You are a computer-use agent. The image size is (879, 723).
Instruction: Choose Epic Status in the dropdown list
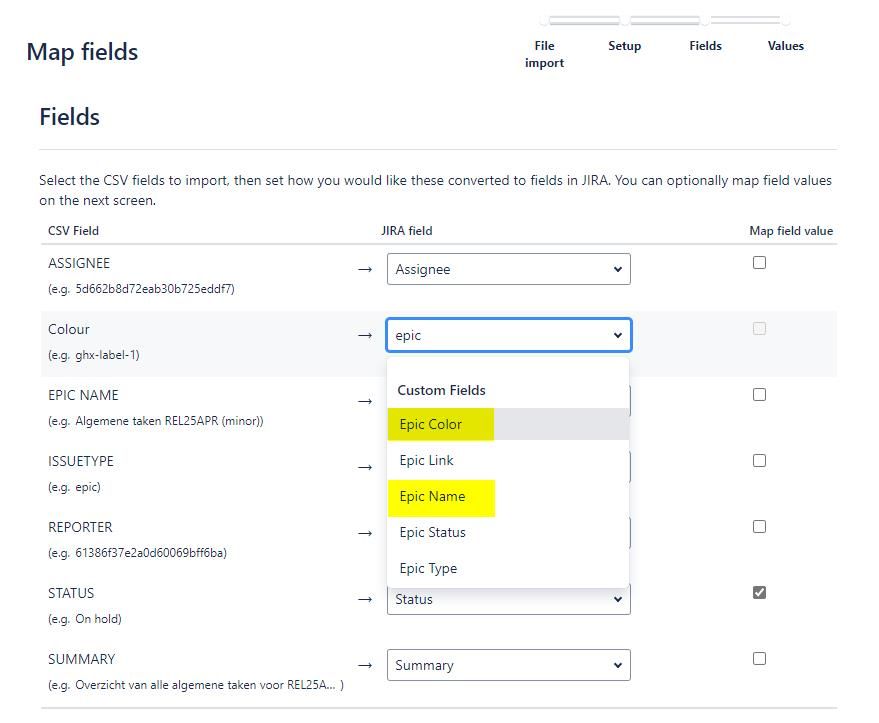coord(508,532)
